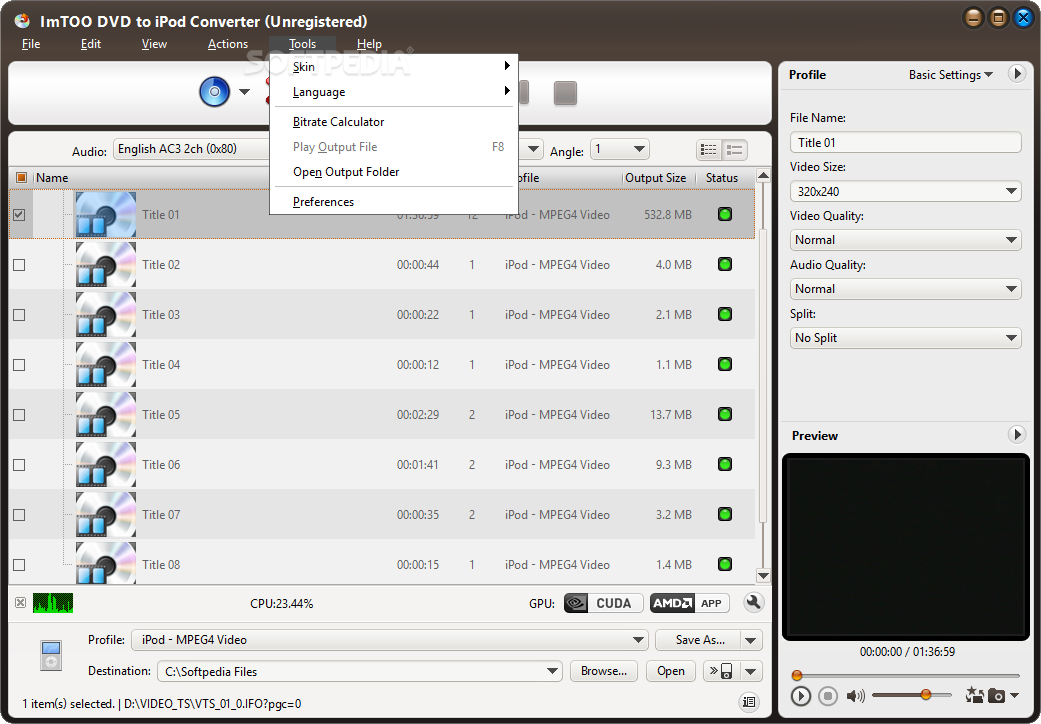Click the Title 01 disc thumbnail
Viewport: 1041px width, 724px height.
pos(106,214)
